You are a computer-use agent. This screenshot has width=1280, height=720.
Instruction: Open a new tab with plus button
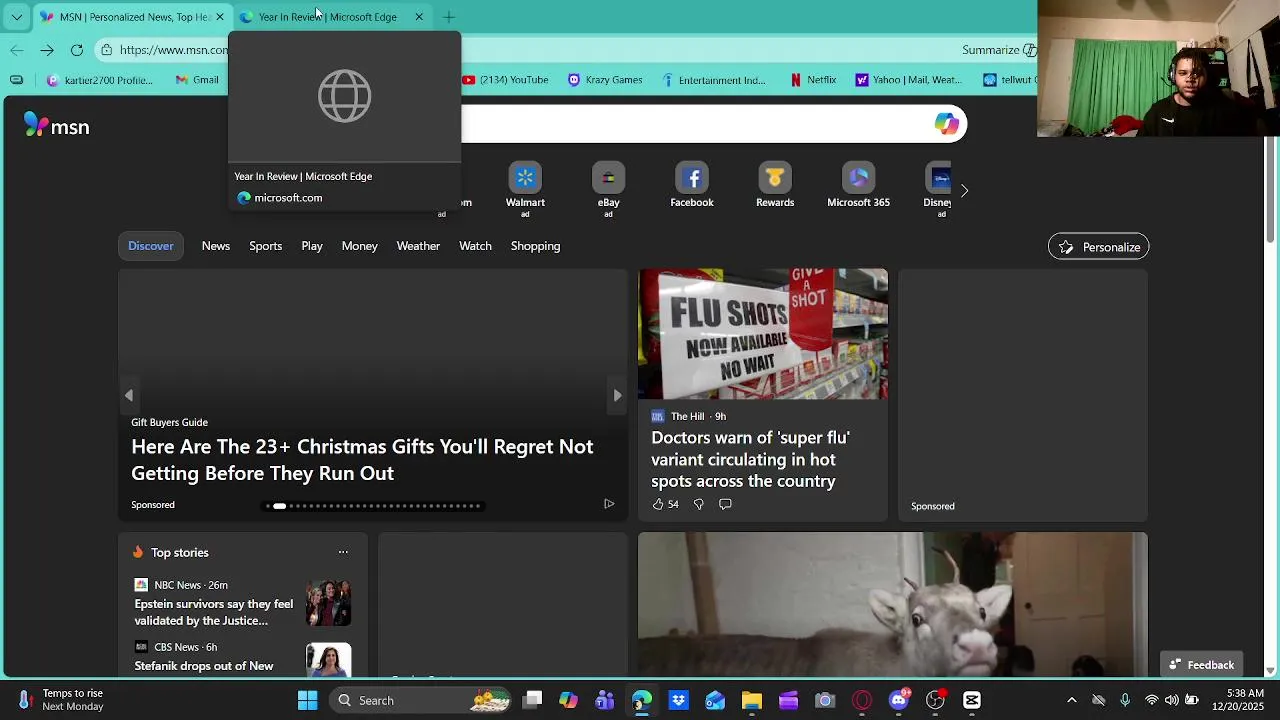pyautogui.click(x=449, y=17)
